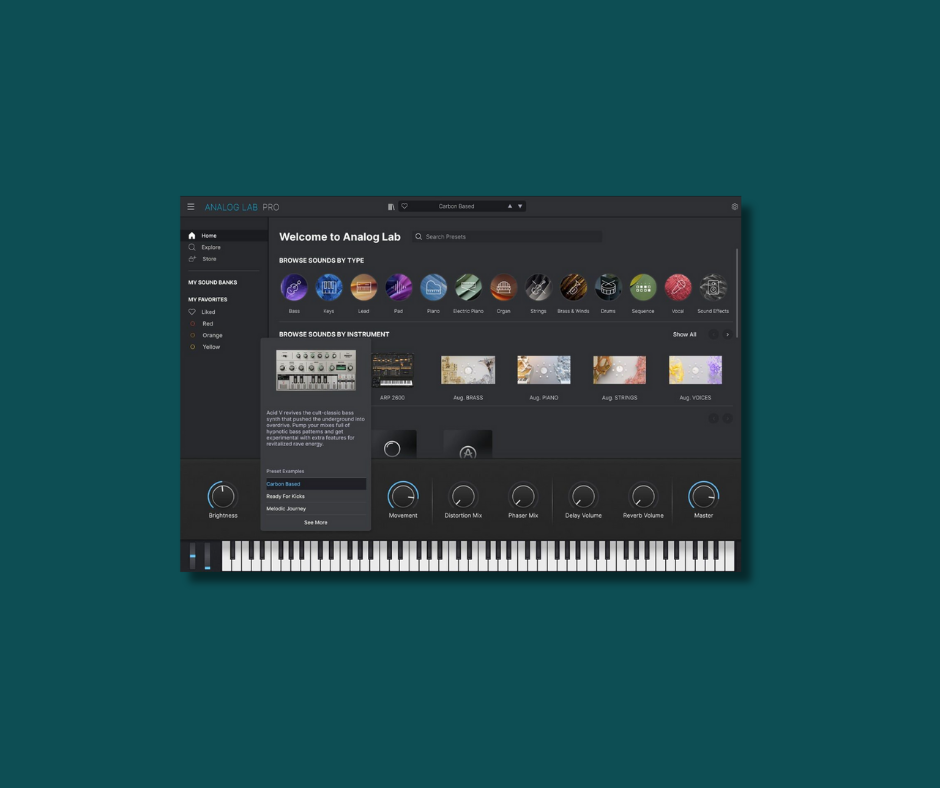
Task: Open the Explore section in sidebar
Action: click(x=210, y=247)
